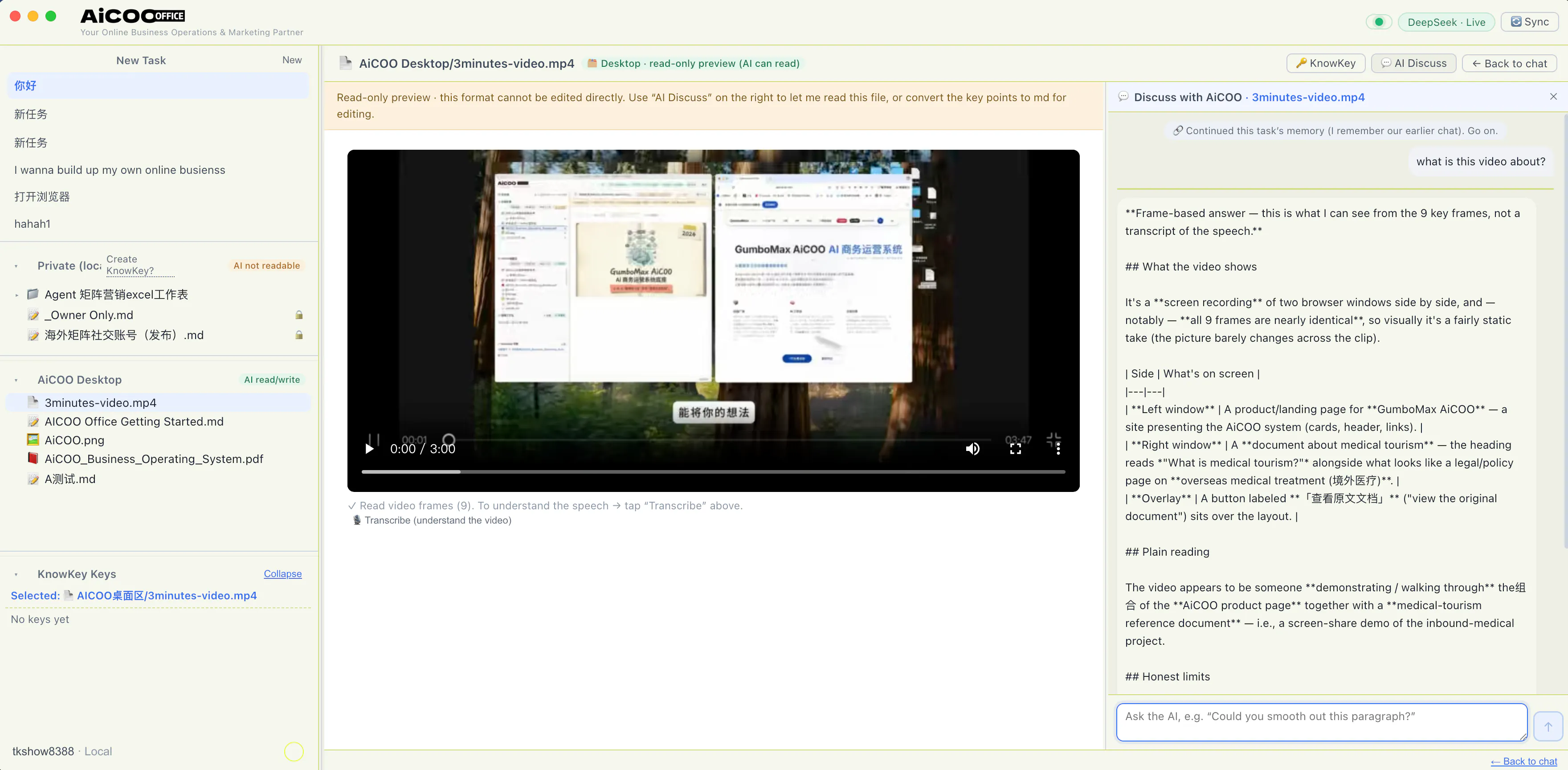Image resolution: width=1568 pixels, height=770 pixels.
Task: Click the AI Discuss button
Action: [x=1413, y=63]
